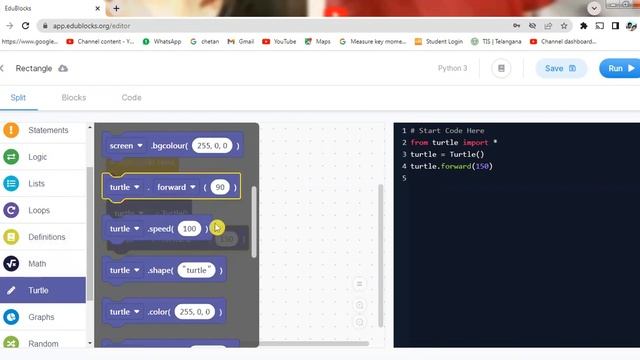Open the chetan Google bookmark
Viewport: 640px width, 360px height.
tap(204, 42)
